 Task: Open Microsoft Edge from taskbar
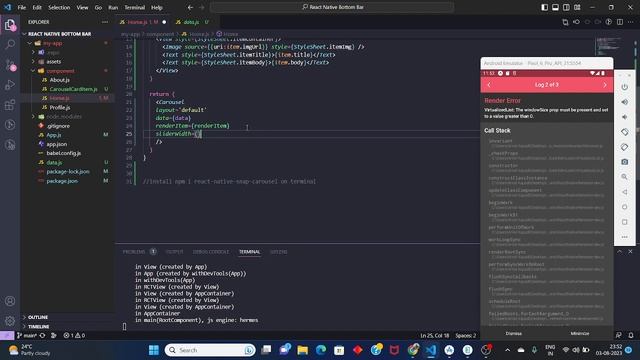(x=321, y=350)
